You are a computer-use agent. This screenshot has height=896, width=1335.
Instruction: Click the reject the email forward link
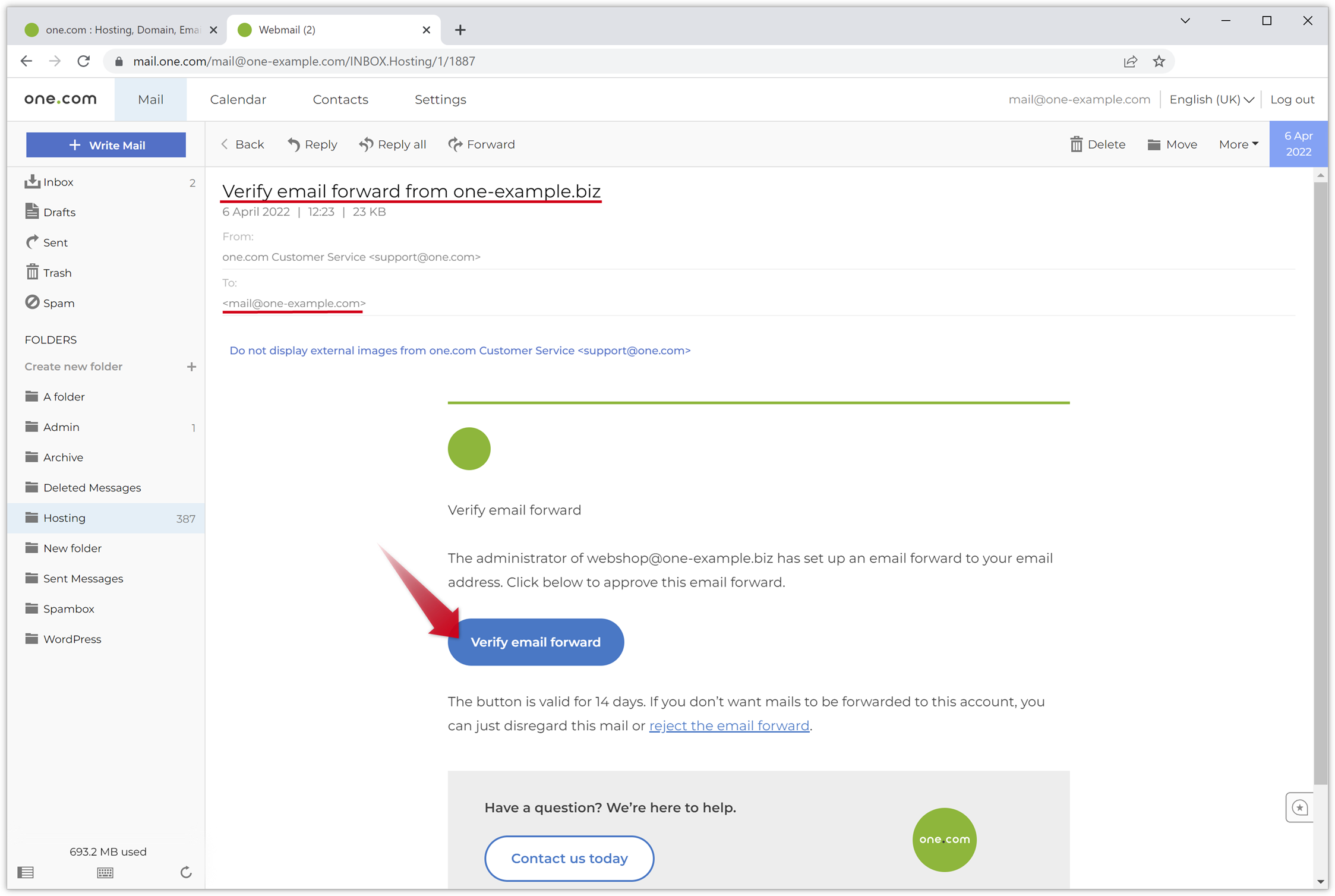(x=729, y=725)
